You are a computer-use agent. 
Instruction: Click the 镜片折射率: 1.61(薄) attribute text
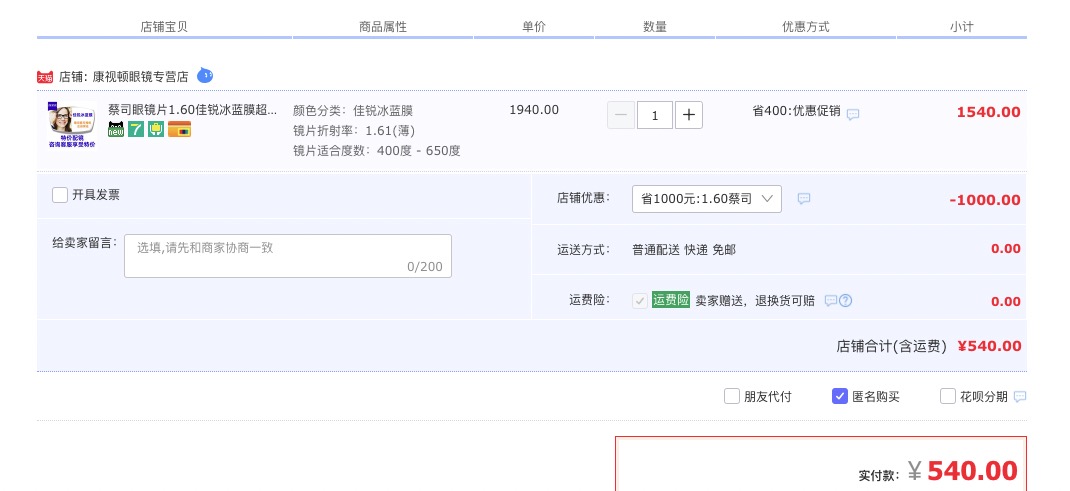[x=354, y=131]
